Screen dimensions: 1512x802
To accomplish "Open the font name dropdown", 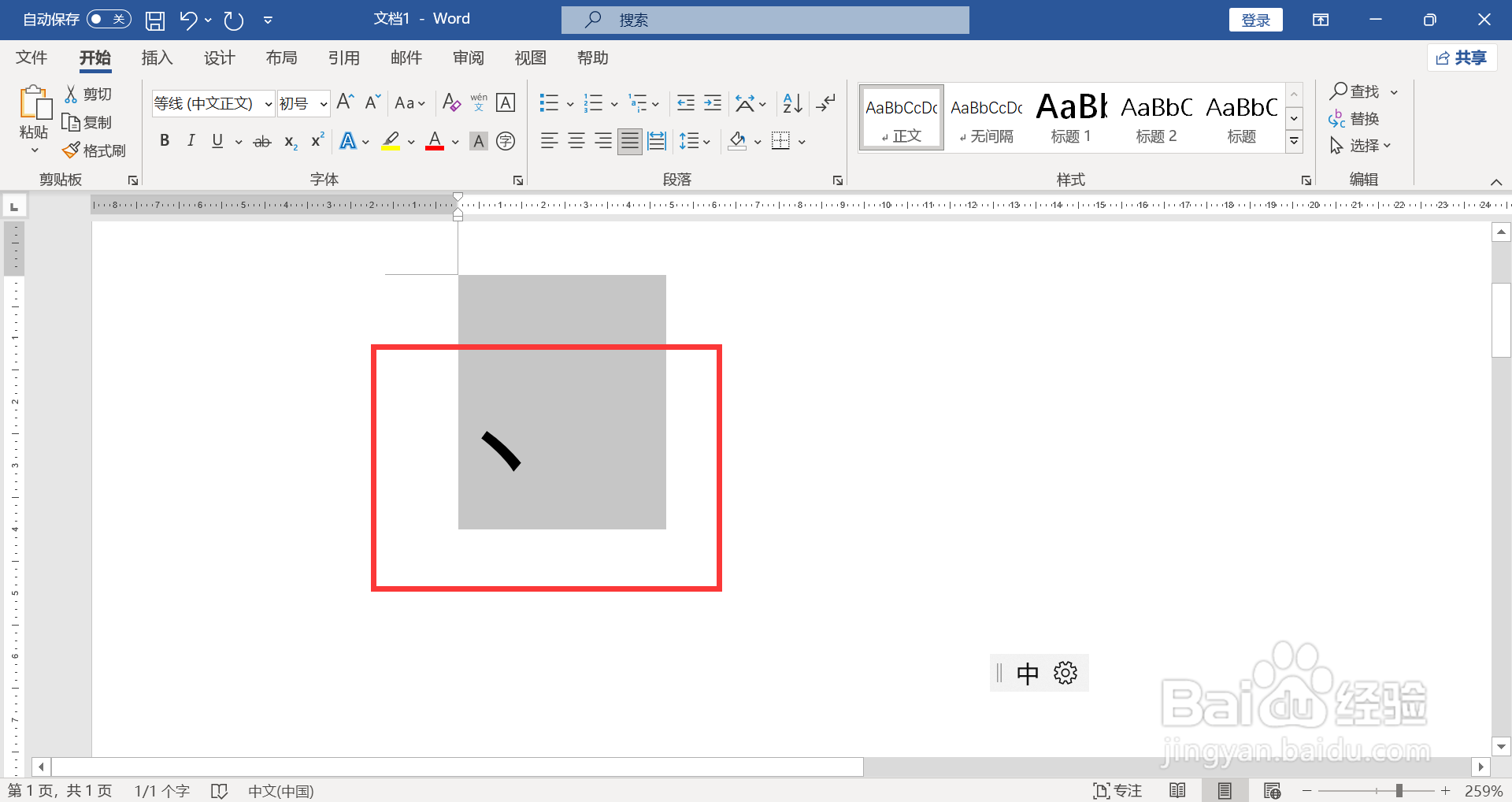I will [268, 103].
